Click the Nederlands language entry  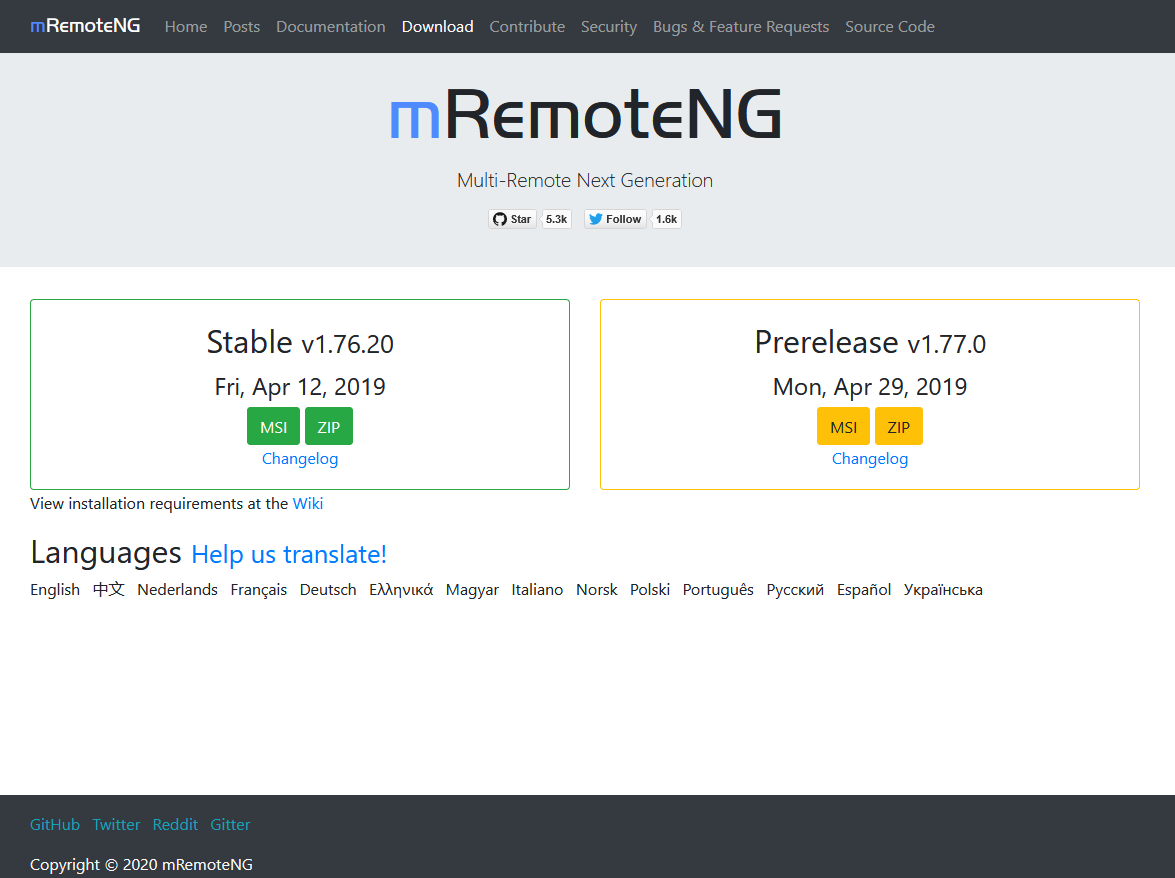coord(178,590)
